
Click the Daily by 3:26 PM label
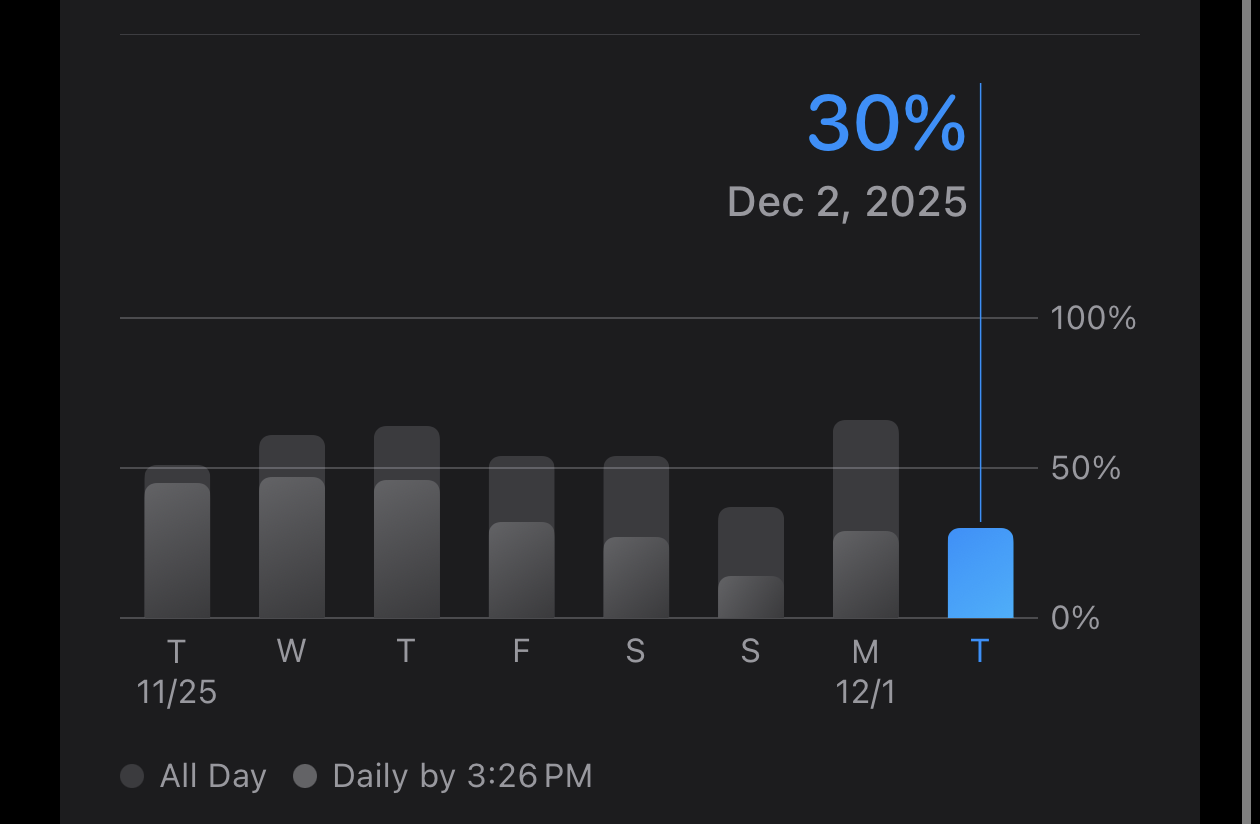[463, 776]
